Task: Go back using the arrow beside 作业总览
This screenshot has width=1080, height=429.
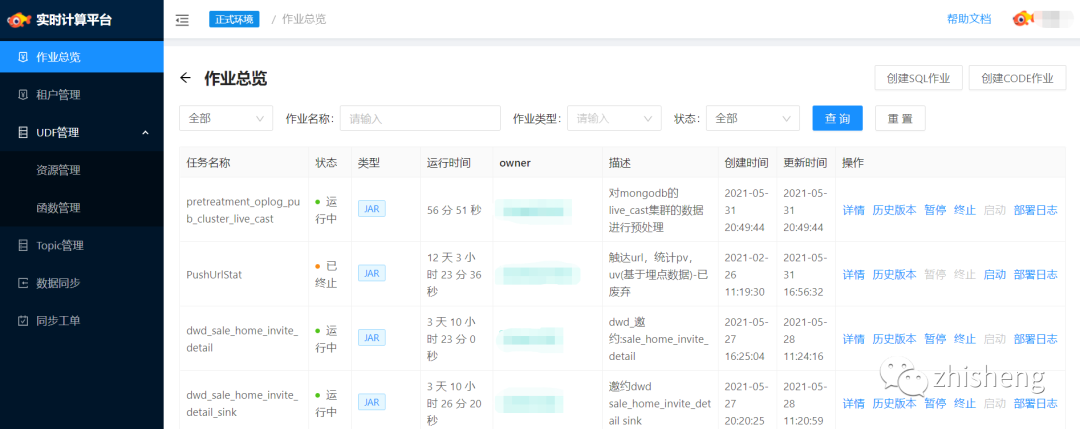Action: click(x=185, y=78)
